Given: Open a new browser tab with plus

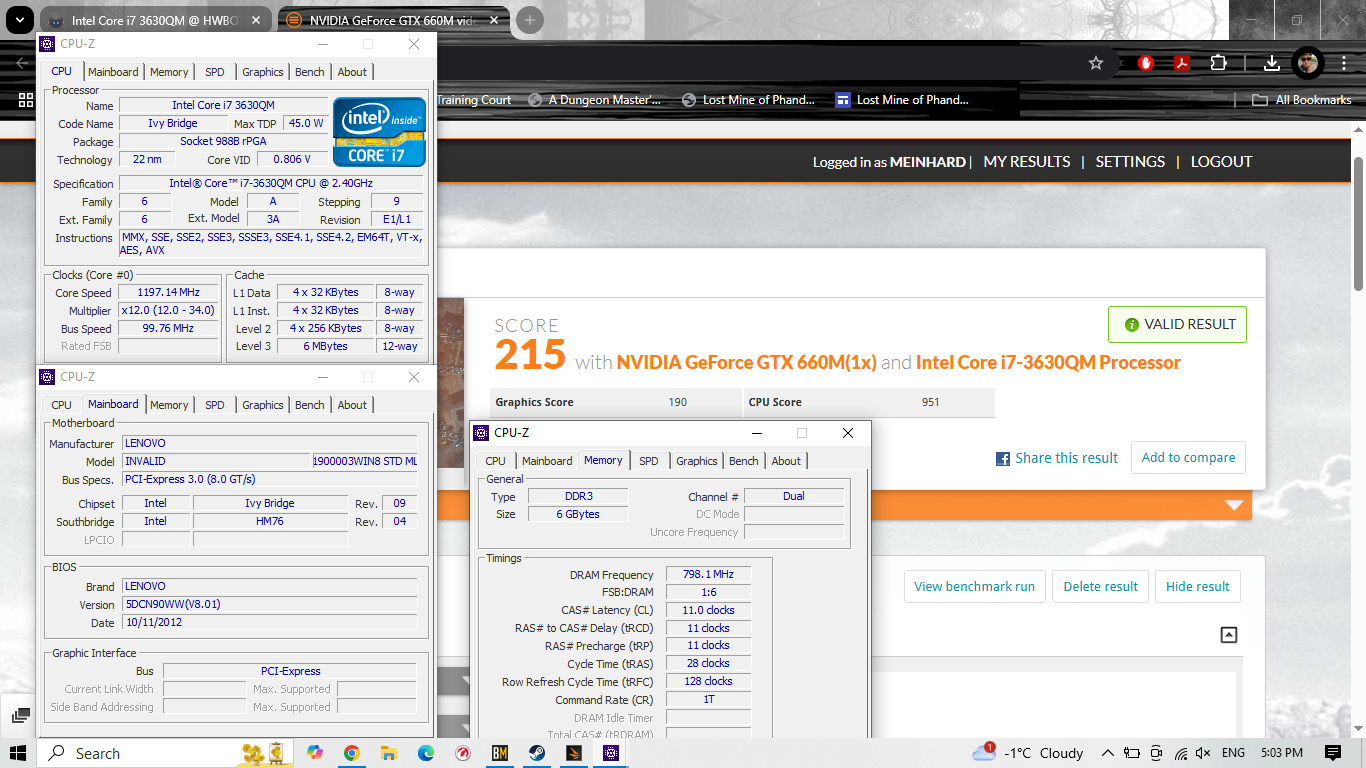Looking at the screenshot, I should click(x=530, y=20).
